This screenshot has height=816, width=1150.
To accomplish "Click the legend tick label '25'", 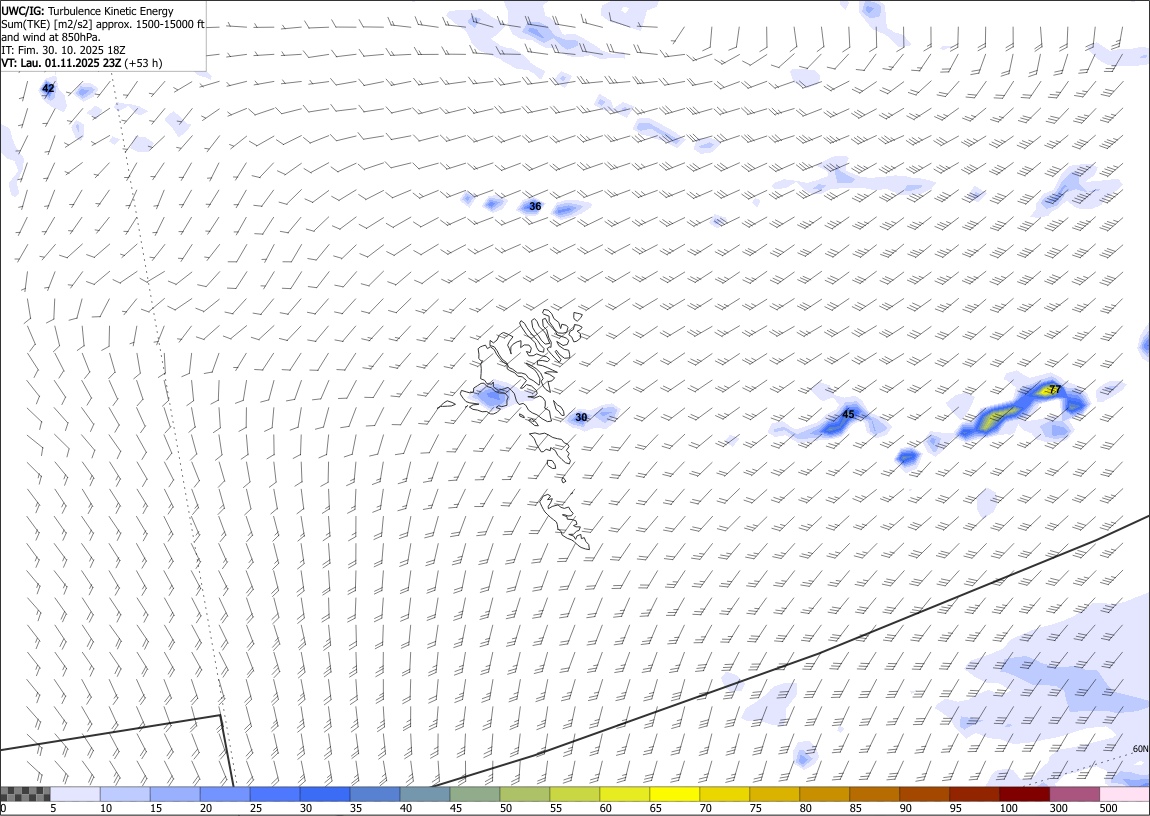I will 256,808.
